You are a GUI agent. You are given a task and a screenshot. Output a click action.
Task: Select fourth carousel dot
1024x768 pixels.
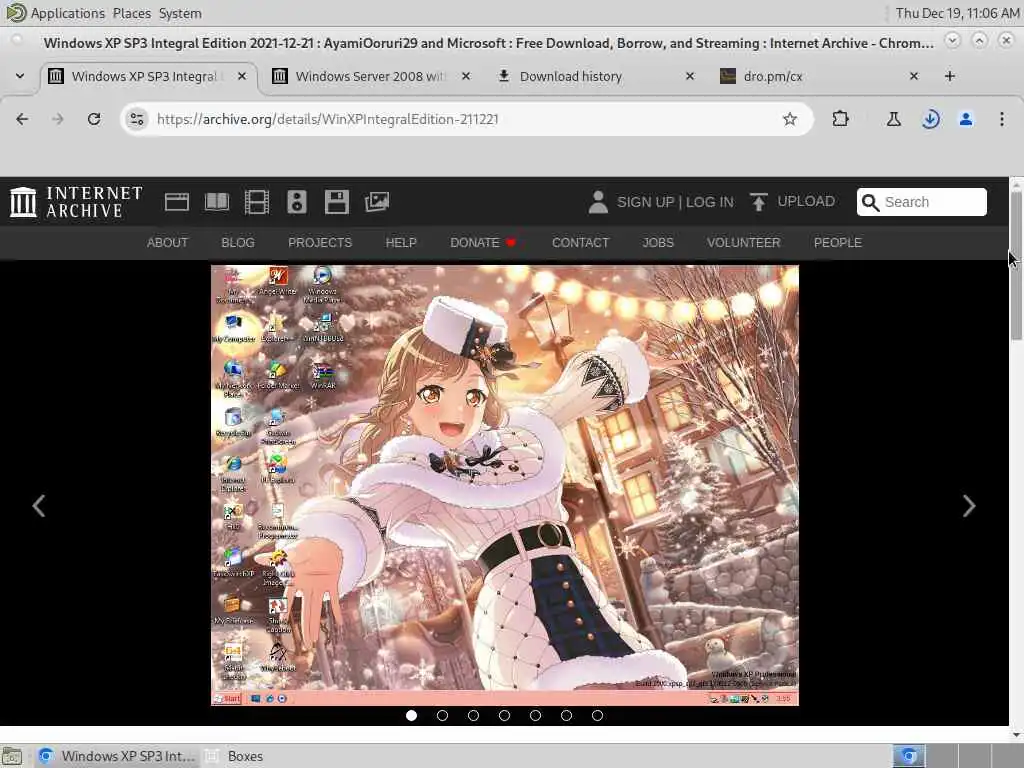pos(504,716)
